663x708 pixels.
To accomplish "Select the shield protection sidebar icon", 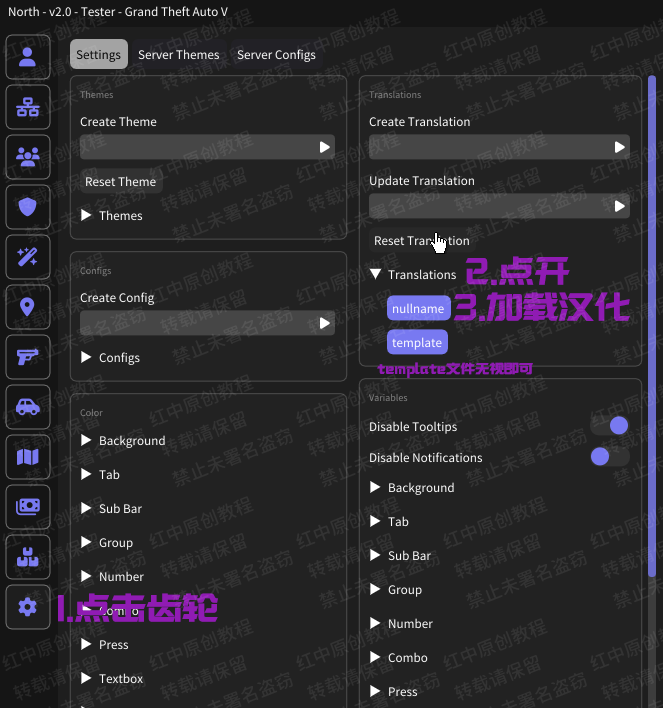I will [27, 207].
